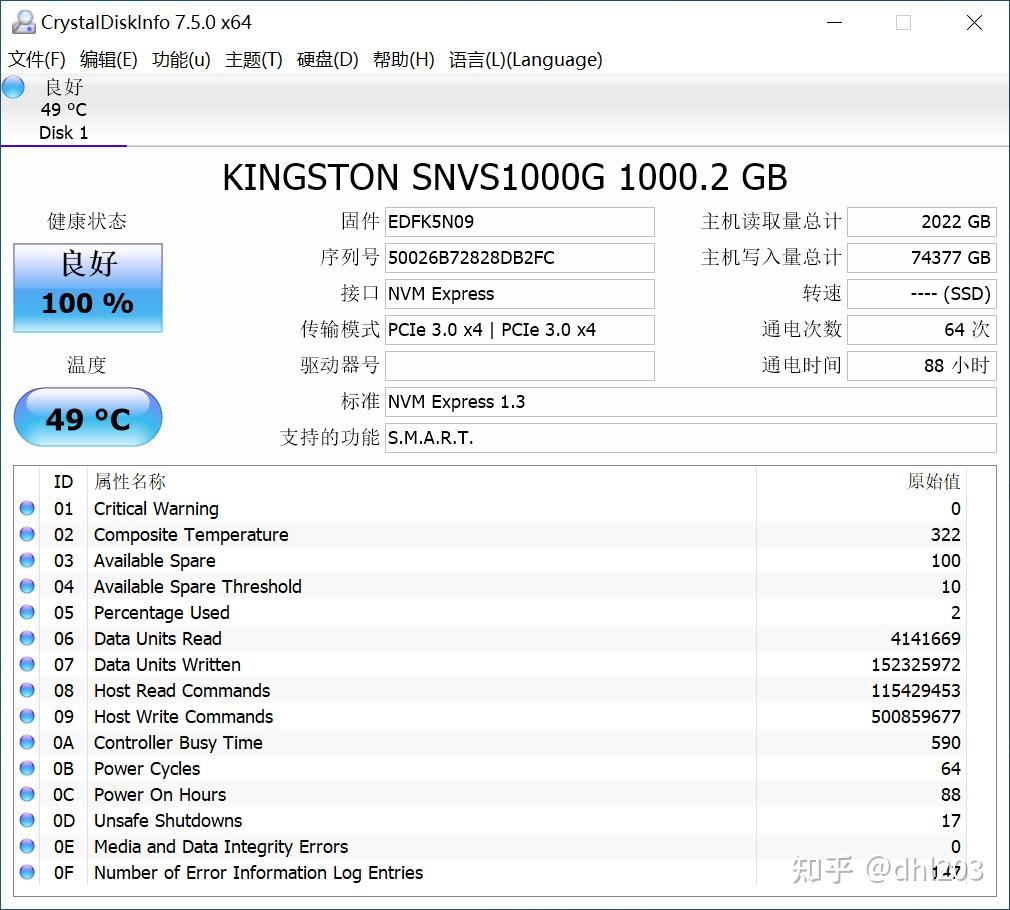Click the CrystalDiskInfo app icon in title bar
Screen dimensions: 1010x910
pyautogui.click(x=24, y=22)
